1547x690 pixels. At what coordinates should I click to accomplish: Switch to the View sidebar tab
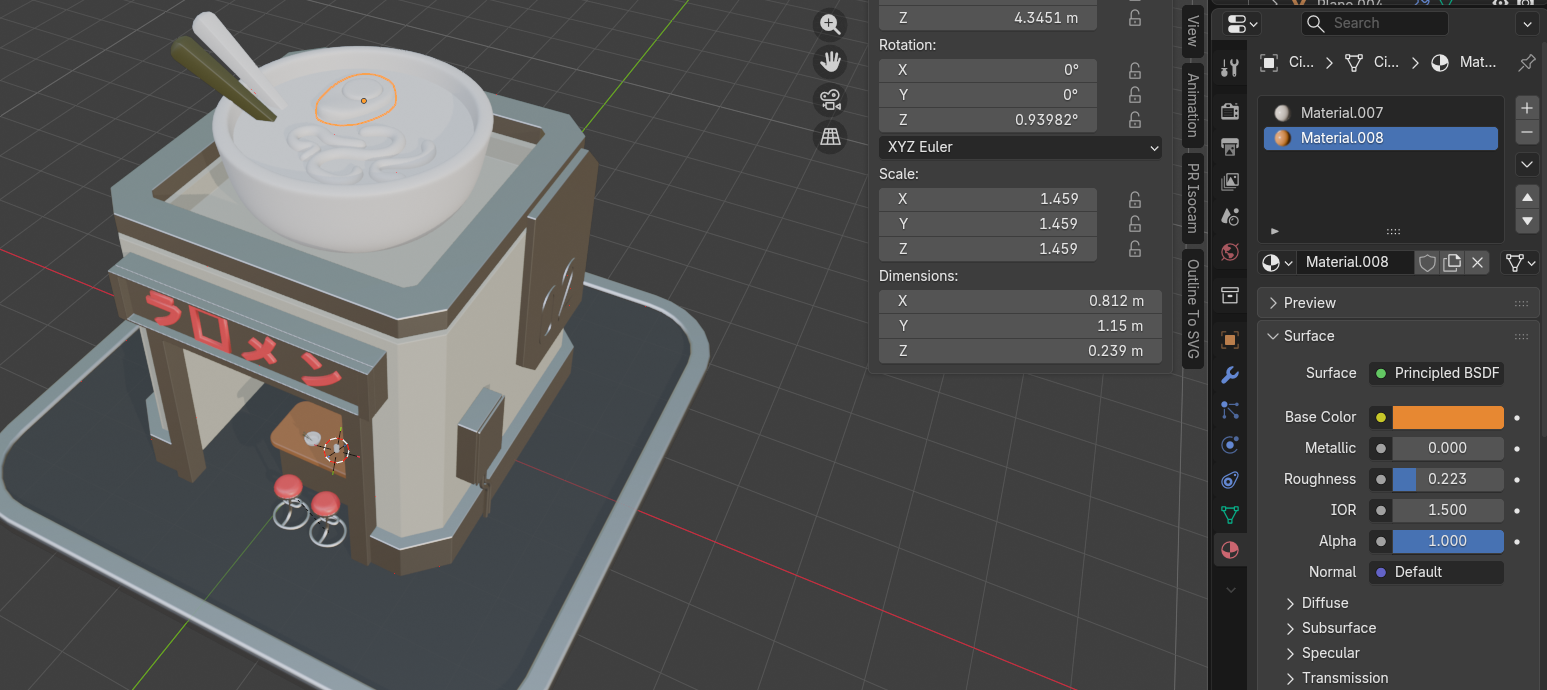point(1192,30)
